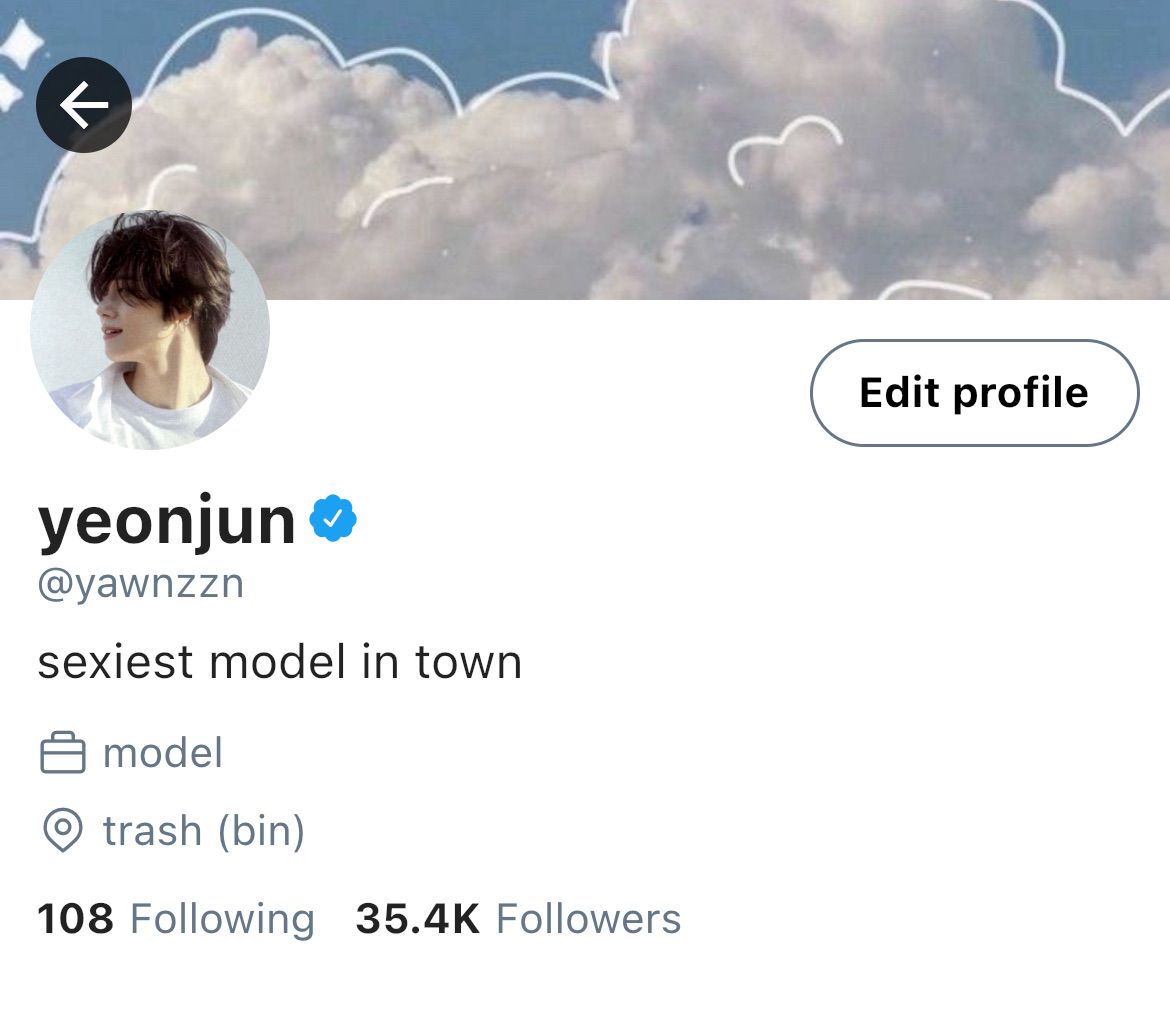Open the Edit profile button

(975, 393)
